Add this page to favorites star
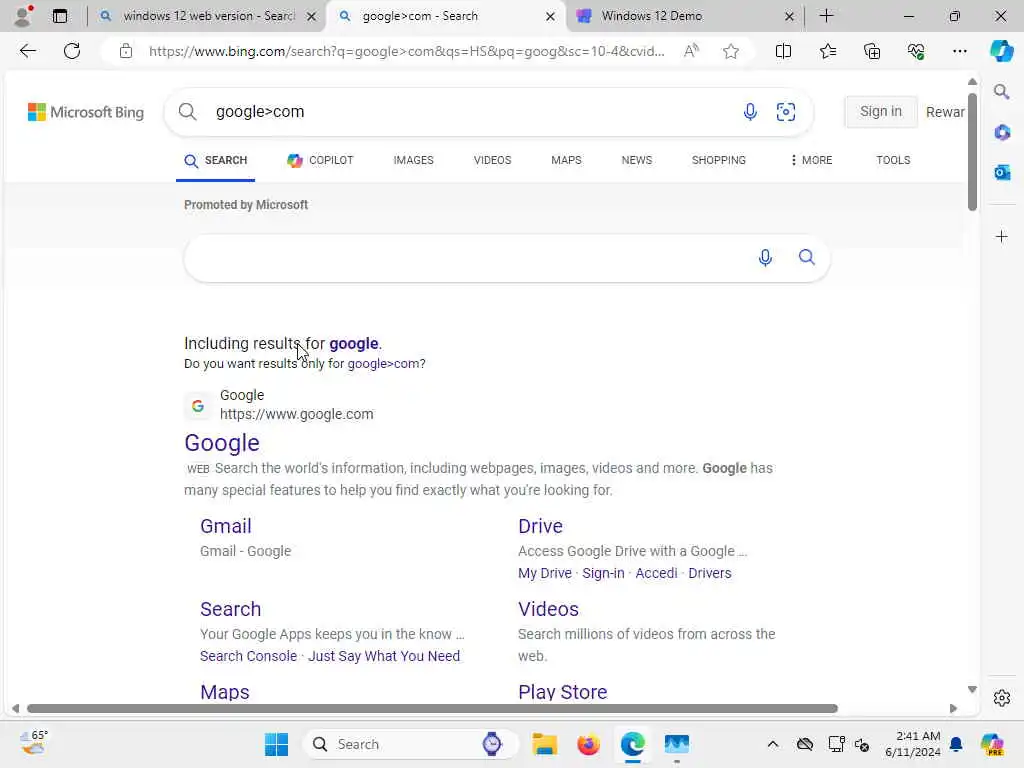This screenshot has height=768, width=1024. [x=731, y=51]
